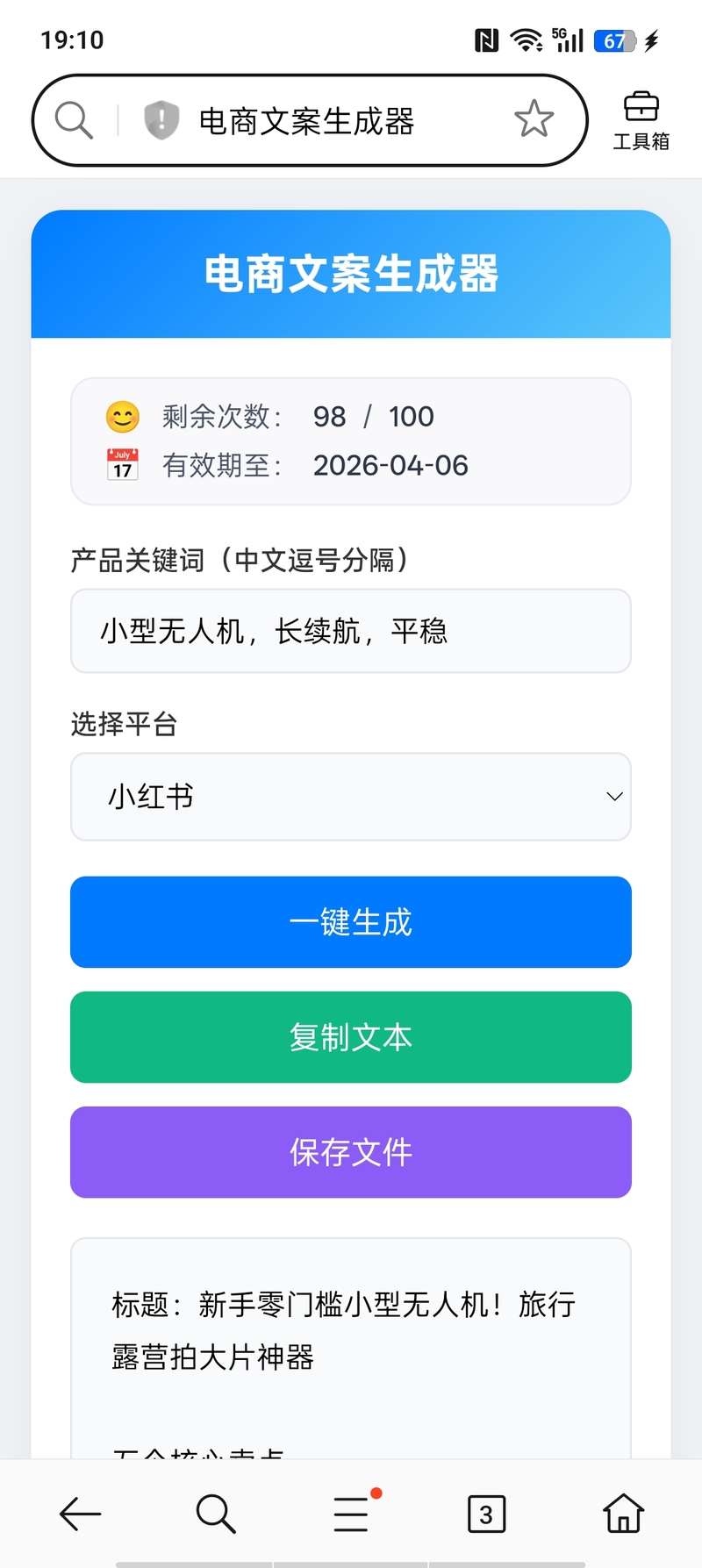
Task: Tap the site security shield icon
Action: (x=161, y=120)
